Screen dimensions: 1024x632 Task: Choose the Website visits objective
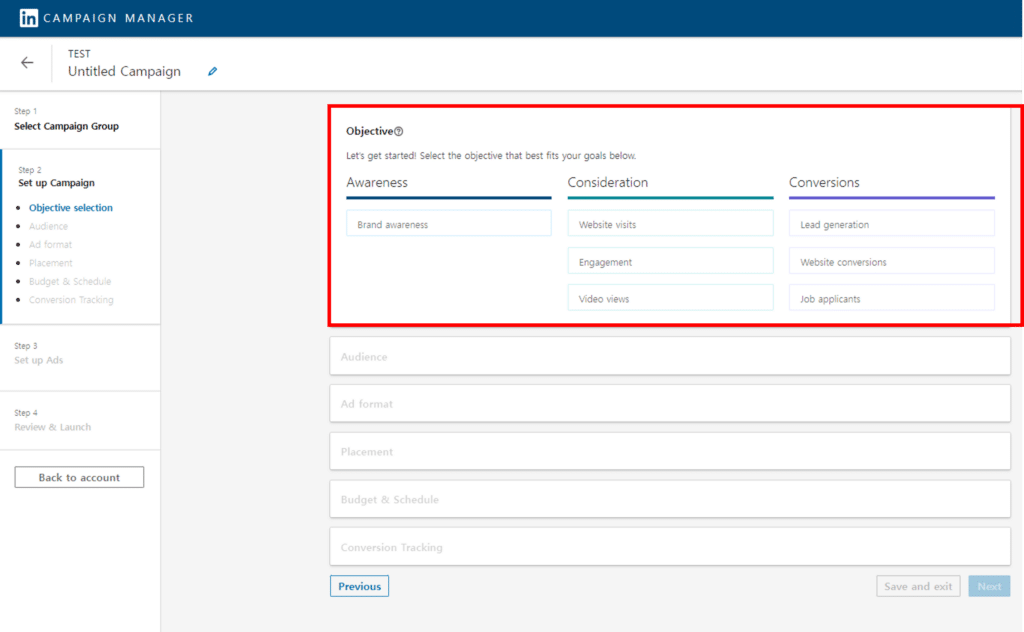[670, 224]
